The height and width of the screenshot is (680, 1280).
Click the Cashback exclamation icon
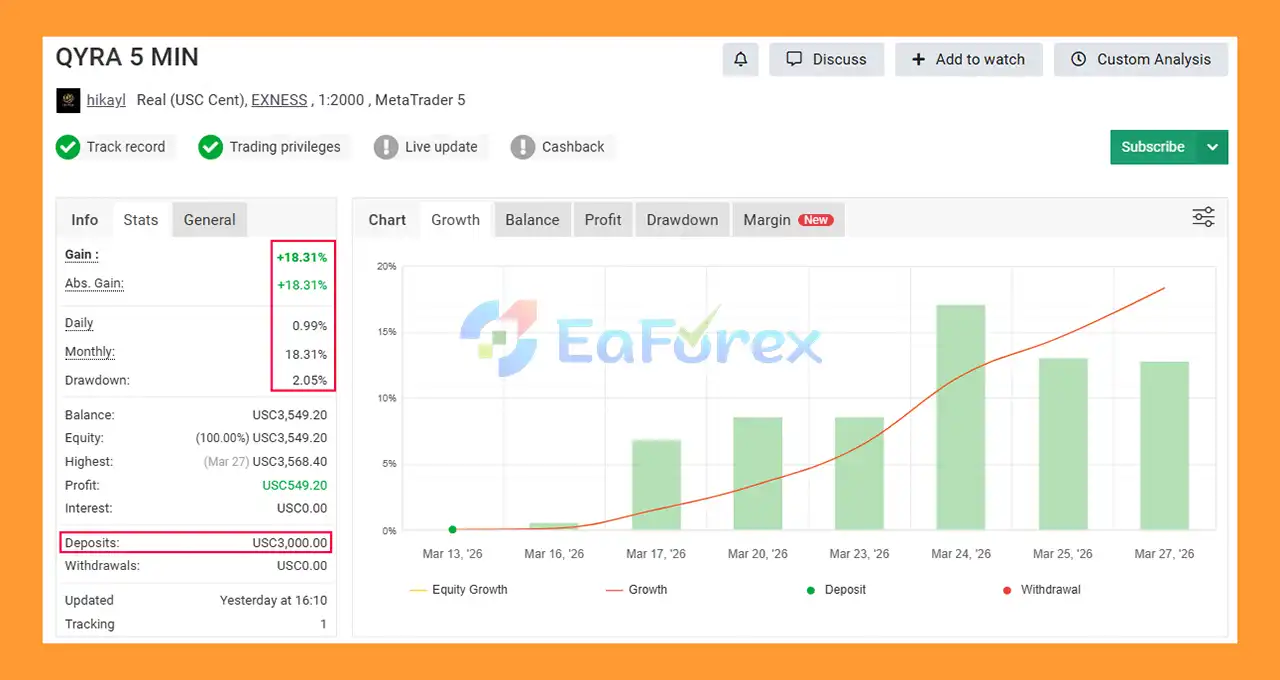point(523,147)
